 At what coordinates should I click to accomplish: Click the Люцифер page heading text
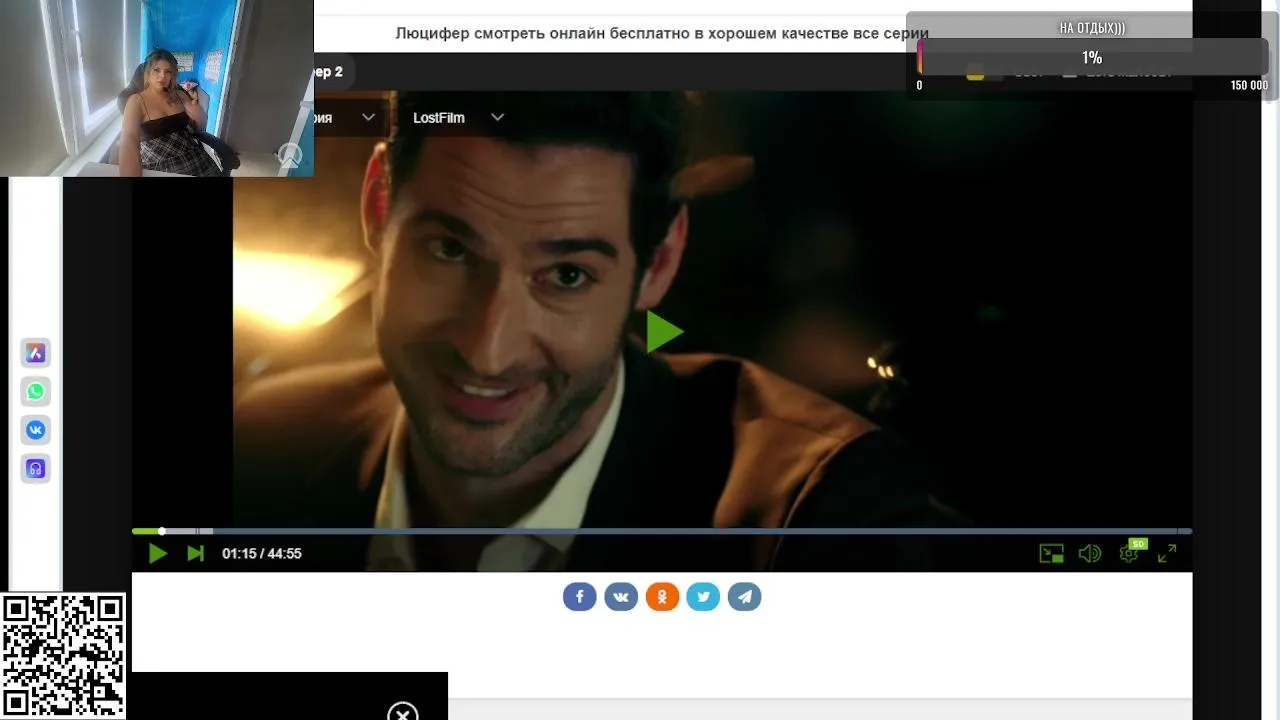tap(662, 33)
